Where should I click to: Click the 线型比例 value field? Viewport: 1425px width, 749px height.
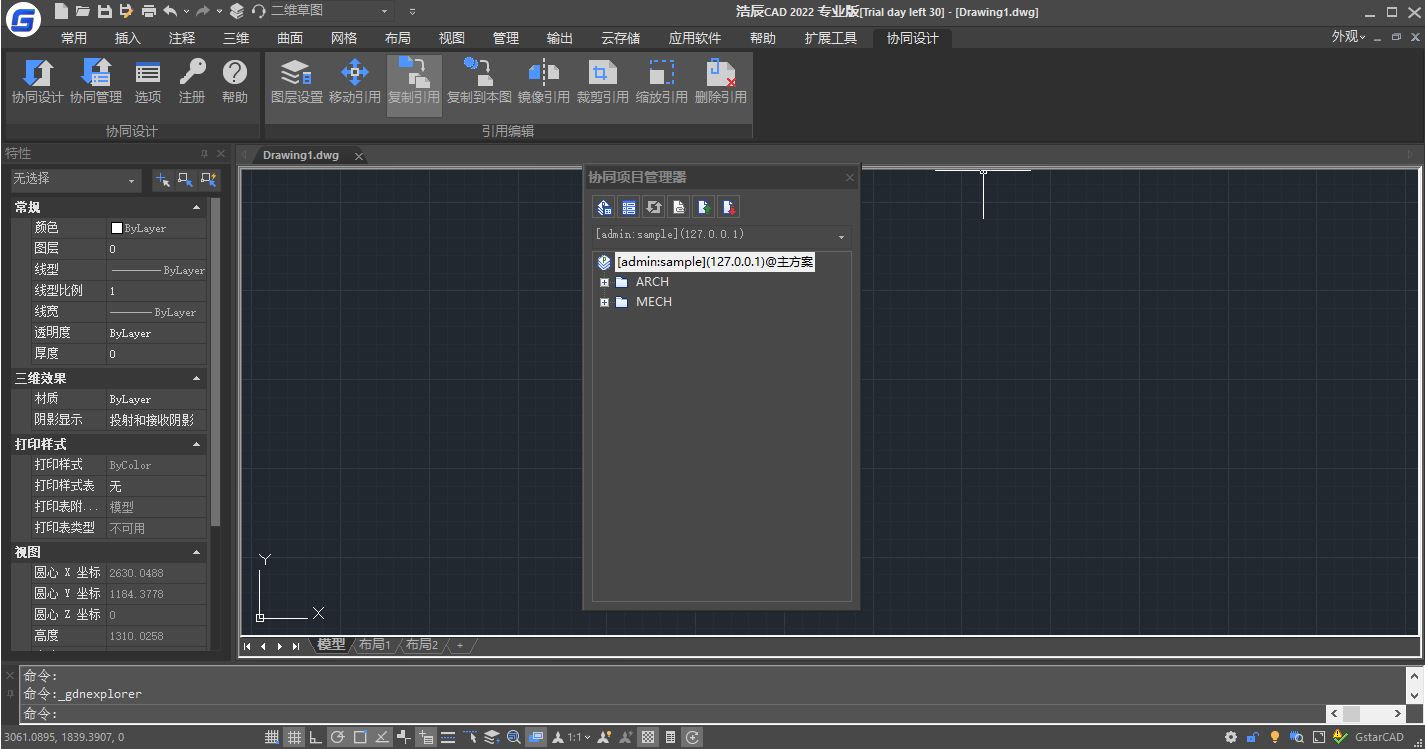(157, 291)
